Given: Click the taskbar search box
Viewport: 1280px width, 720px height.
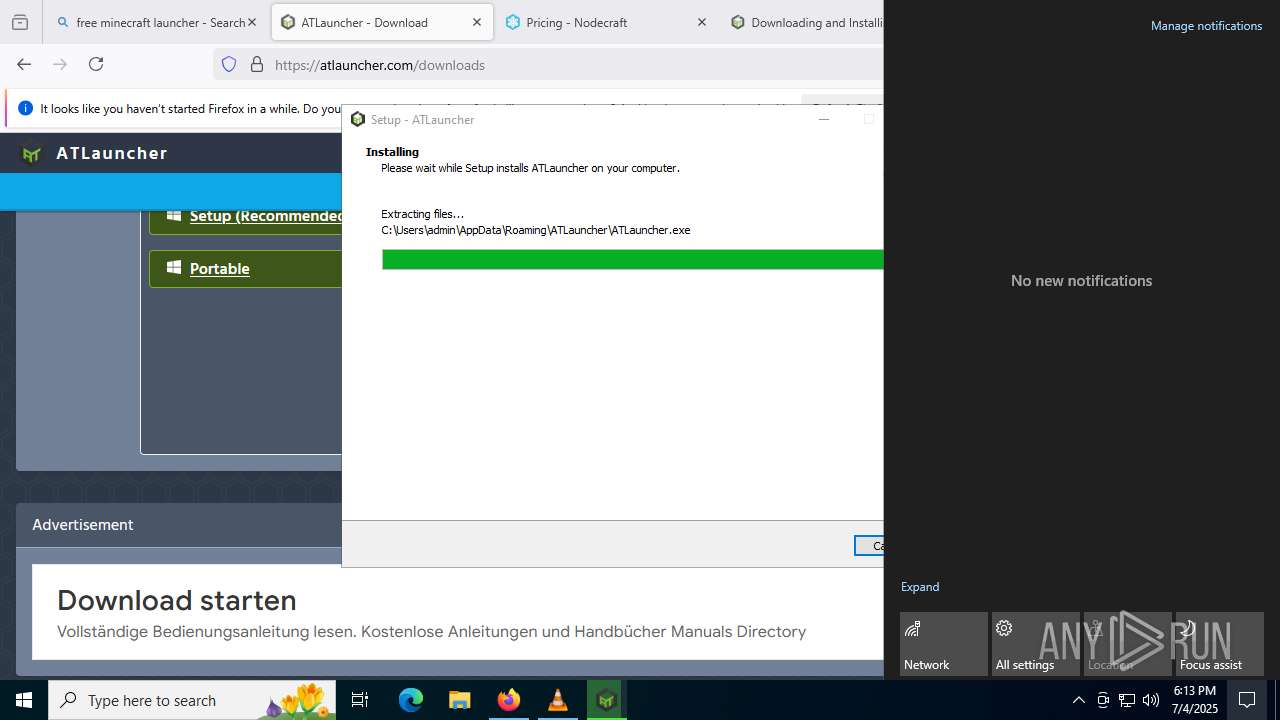Looking at the screenshot, I should [192, 700].
